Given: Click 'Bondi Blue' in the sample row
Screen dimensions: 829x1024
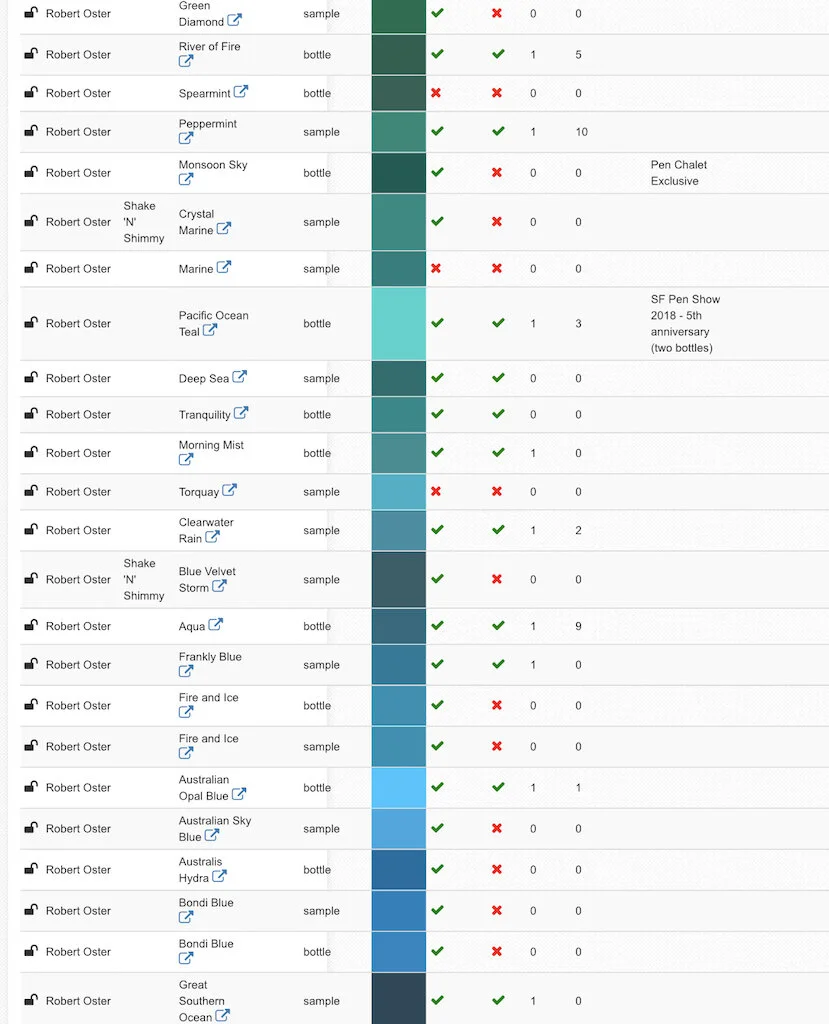Looking at the screenshot, I should [x=206, y=903].
